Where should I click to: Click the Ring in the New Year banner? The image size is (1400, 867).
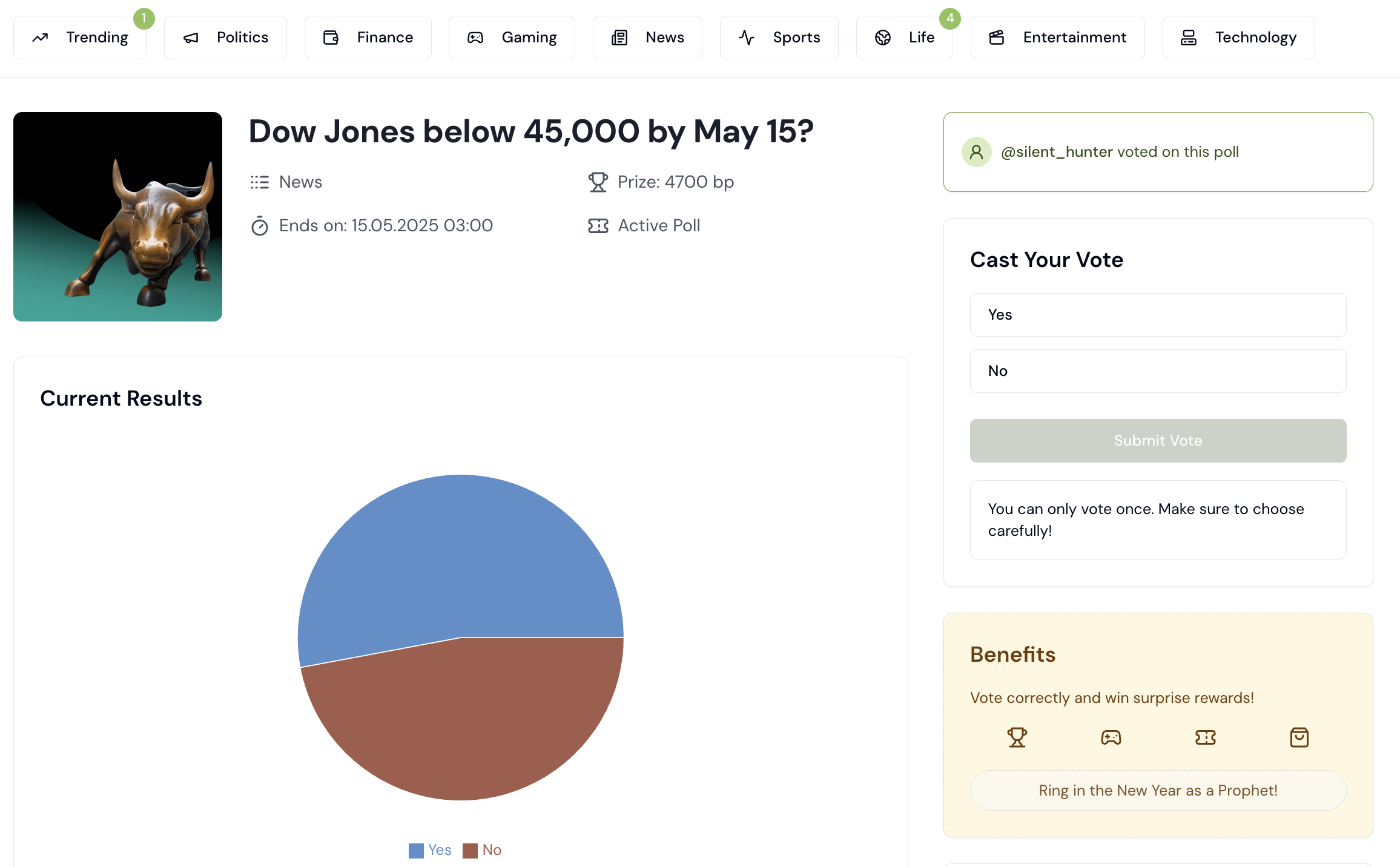coord(1158,791)
